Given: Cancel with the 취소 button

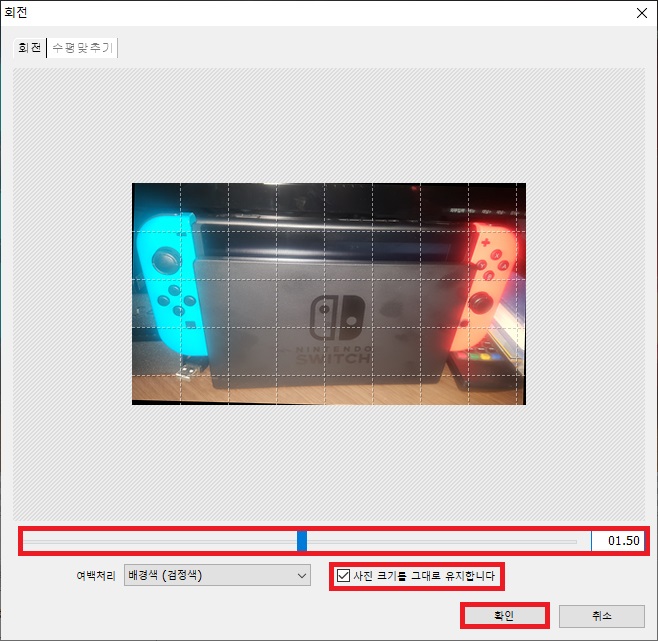Looking at the screenshot, I should coord(602,616).
